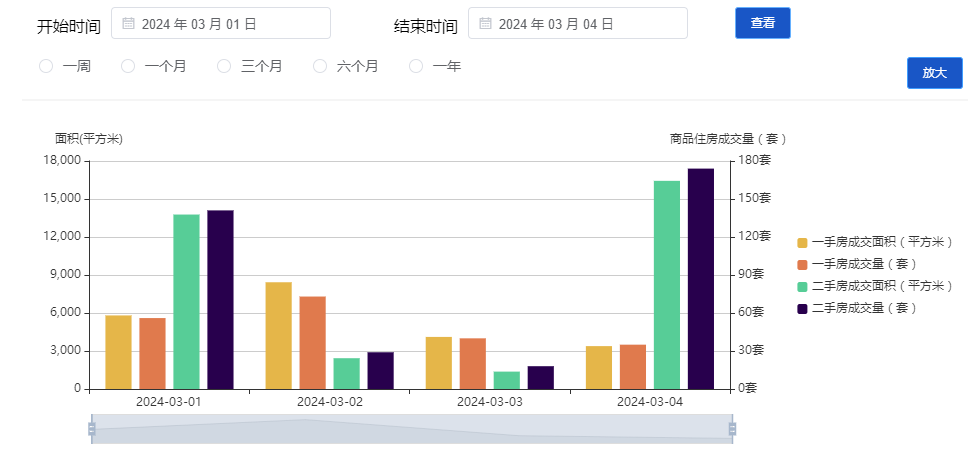Click dark purple 二手房成交量 bar for 2024-03-01

point(220,300)
